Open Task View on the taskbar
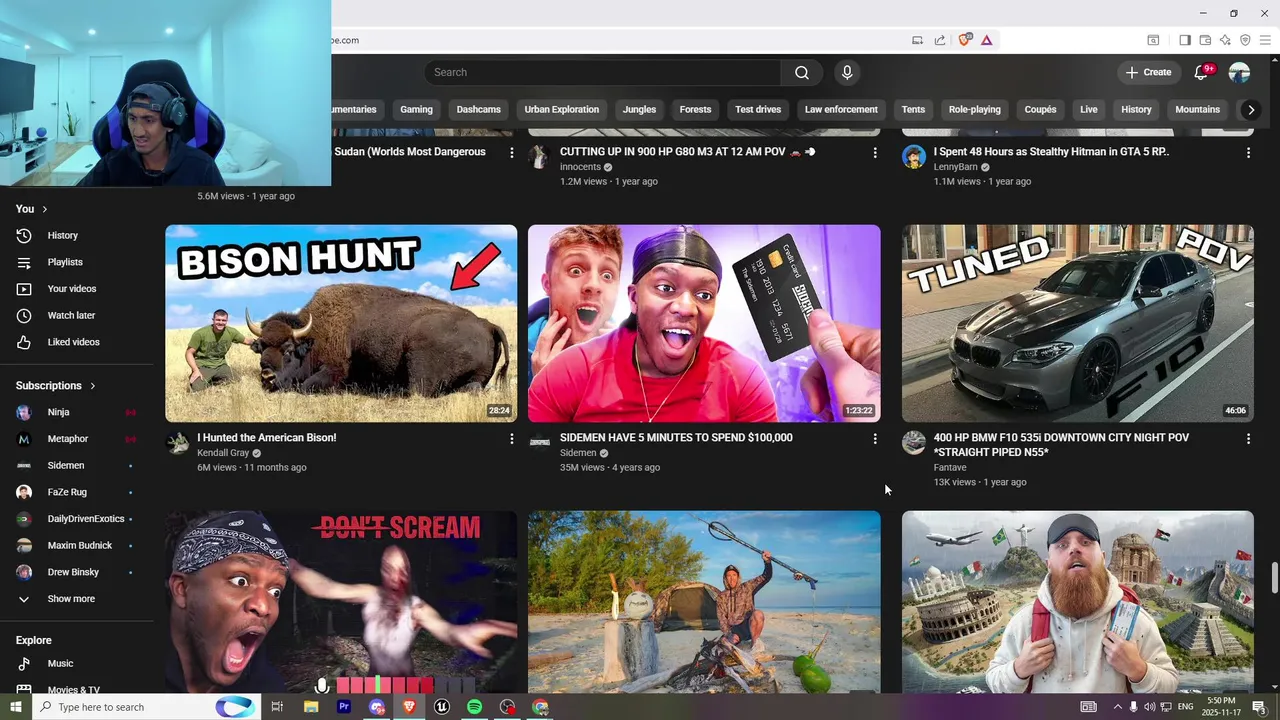1280x720 pixels. [277, 707]
